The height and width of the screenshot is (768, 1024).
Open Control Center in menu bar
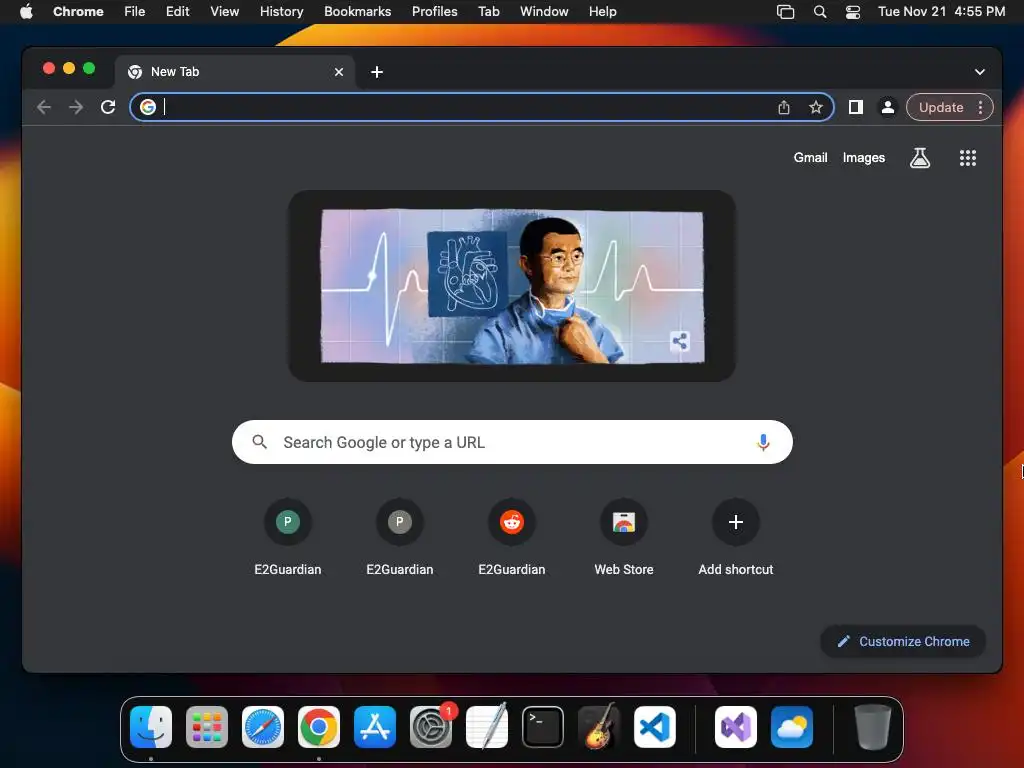pyautogui.click(x=853, y=11)
